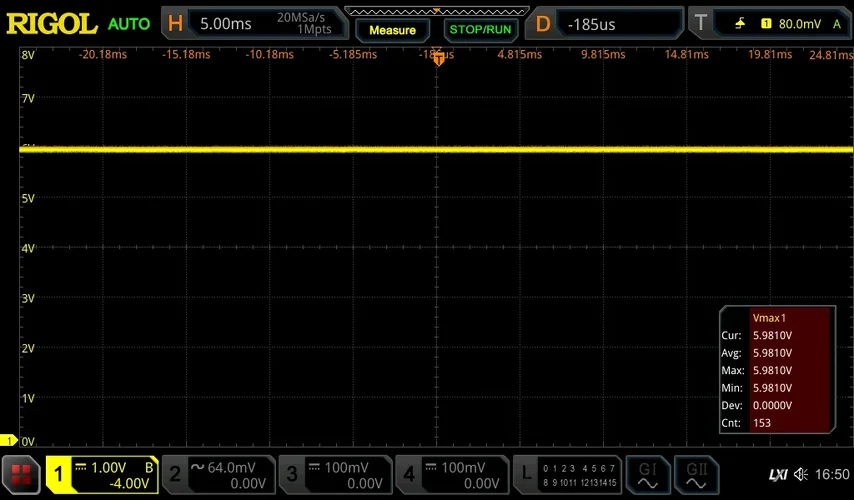The height and width of the screenshot is (500, 854).
Task: Click the 8V vertical scale label
Action: [x=28, y=55]
